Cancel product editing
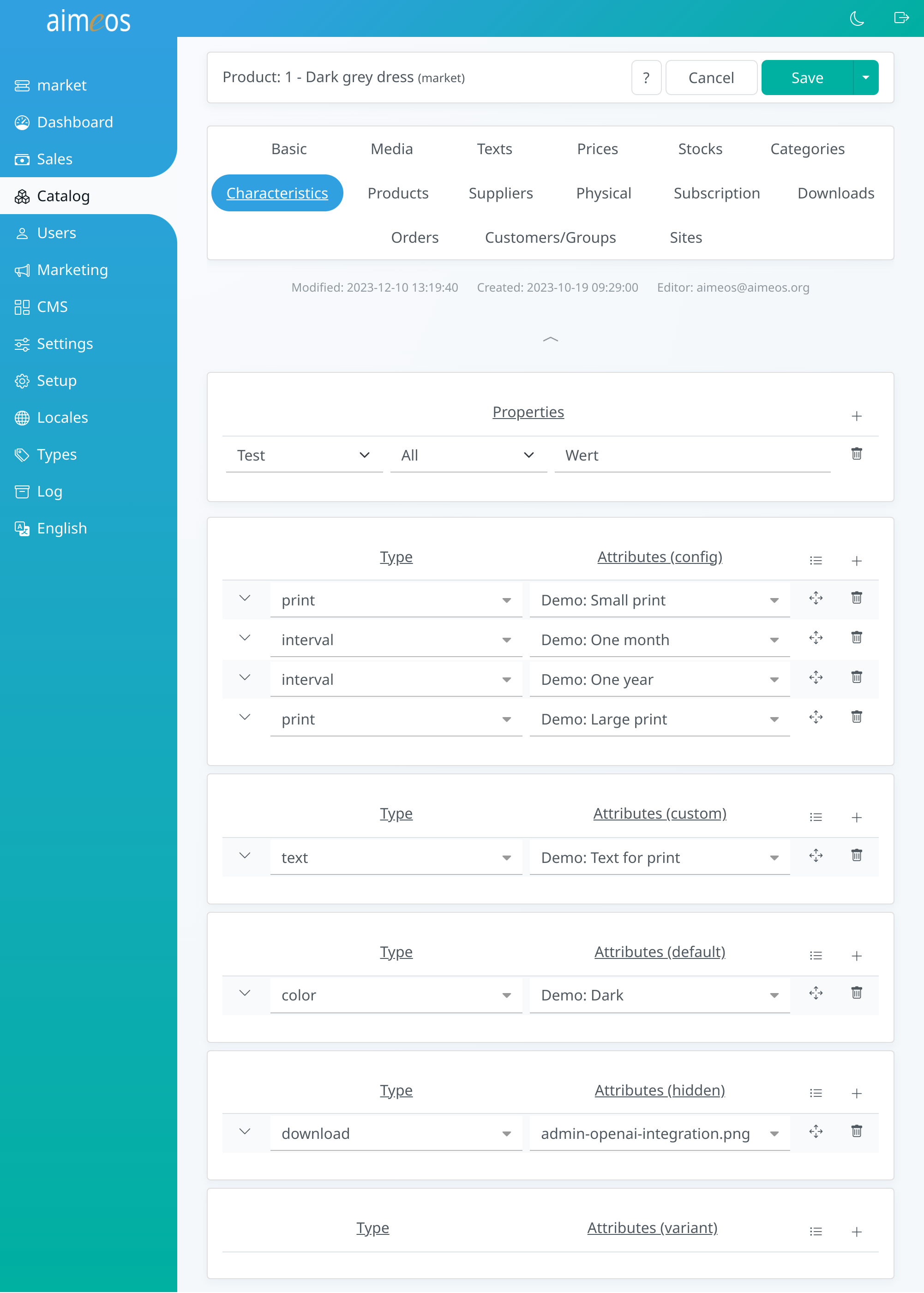This screenshot has width=924, height=1293. (x=711, y=78)
